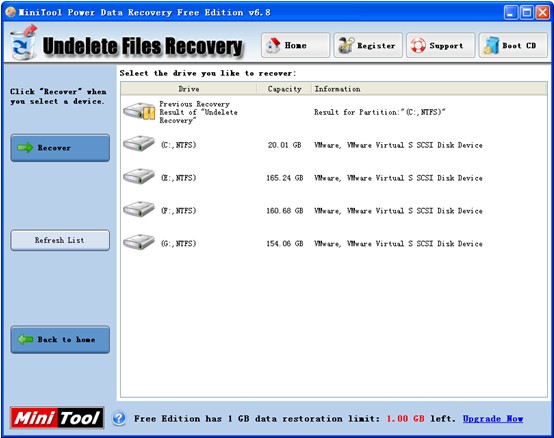
Task: Click the "Previous Recovery Result" entry text
Action: pyautogui.click(x=198, y=112)
